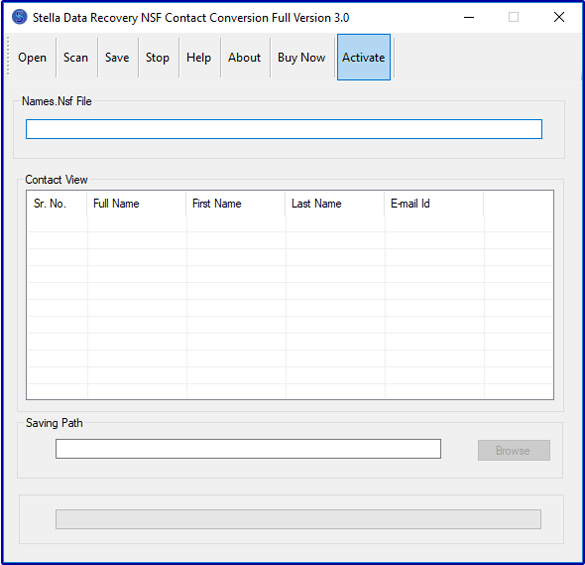Start a Scan from the toolbar

76,57
